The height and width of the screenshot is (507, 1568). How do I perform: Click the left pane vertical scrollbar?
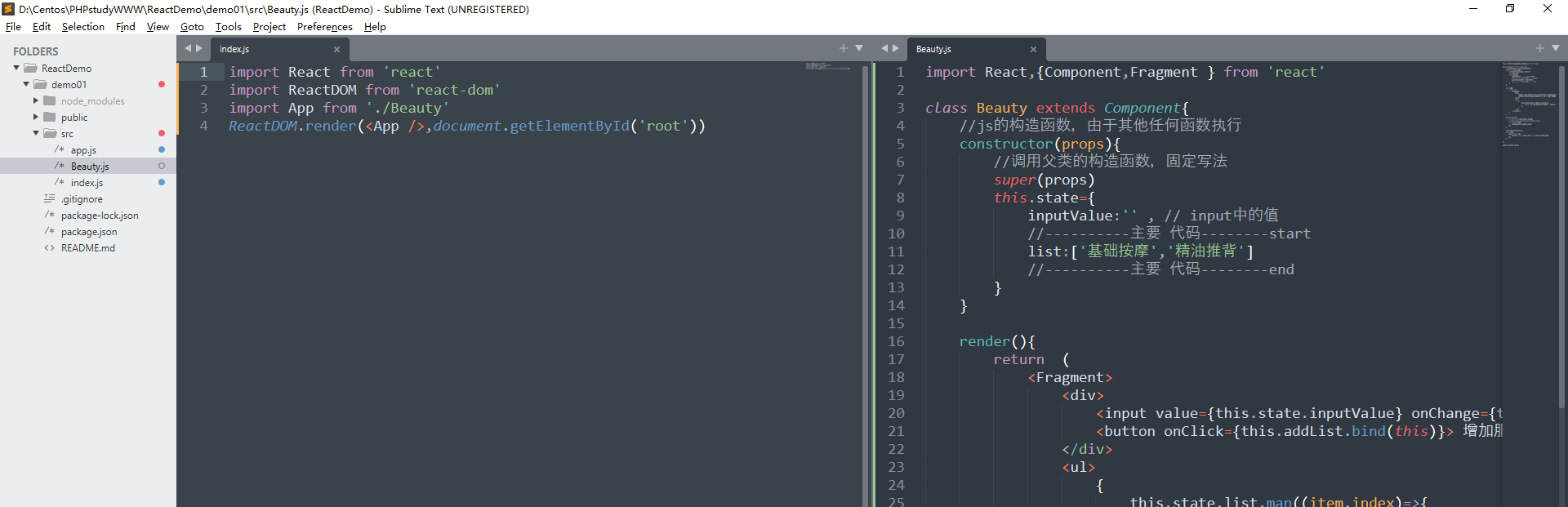coord(865,284)
